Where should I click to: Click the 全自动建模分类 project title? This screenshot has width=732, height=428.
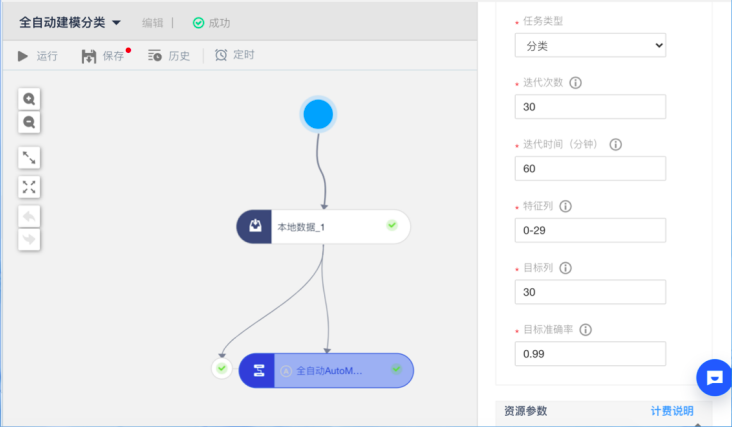point(62,22)
